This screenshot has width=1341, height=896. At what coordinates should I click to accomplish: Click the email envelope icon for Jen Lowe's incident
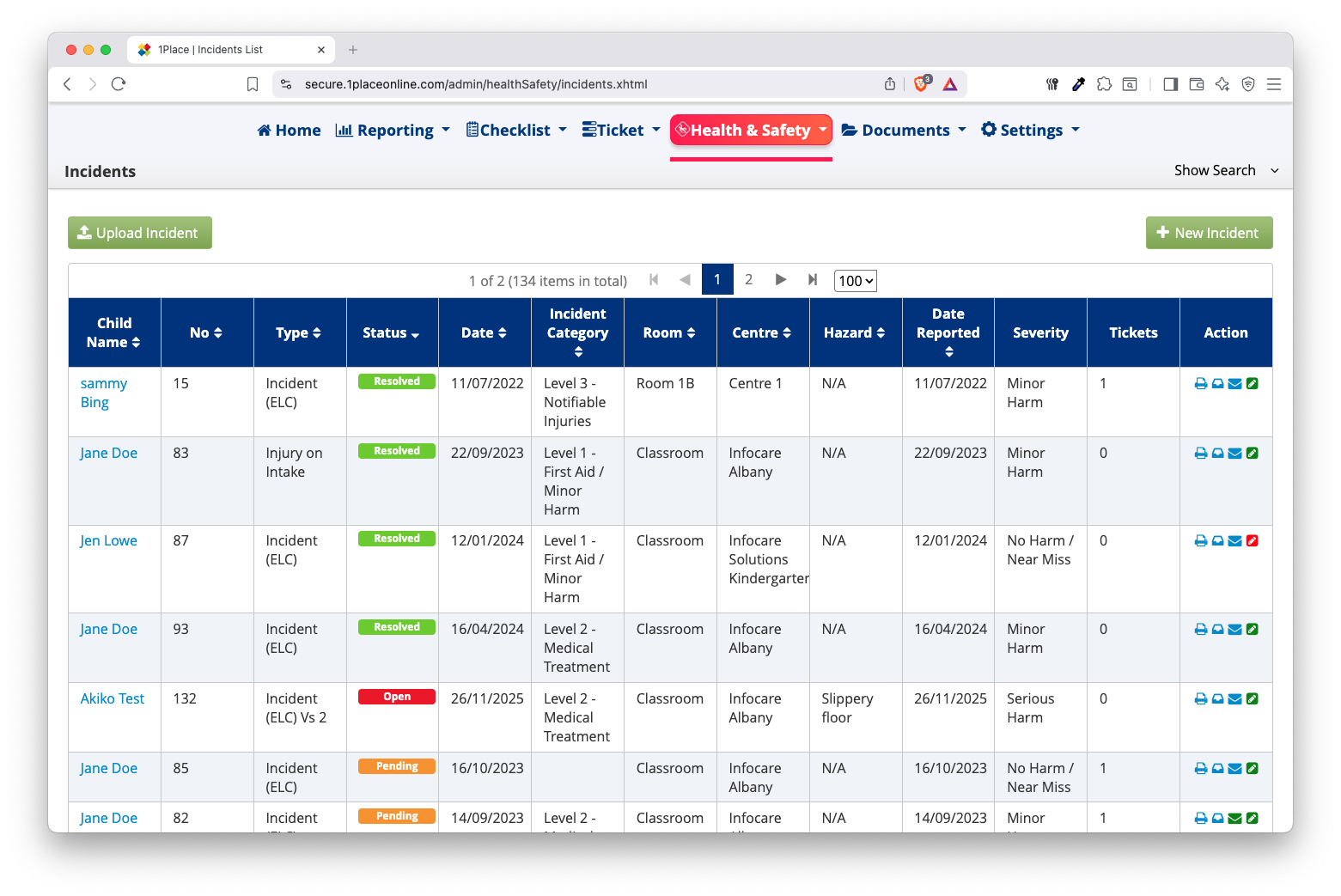tap(1234, 541)
